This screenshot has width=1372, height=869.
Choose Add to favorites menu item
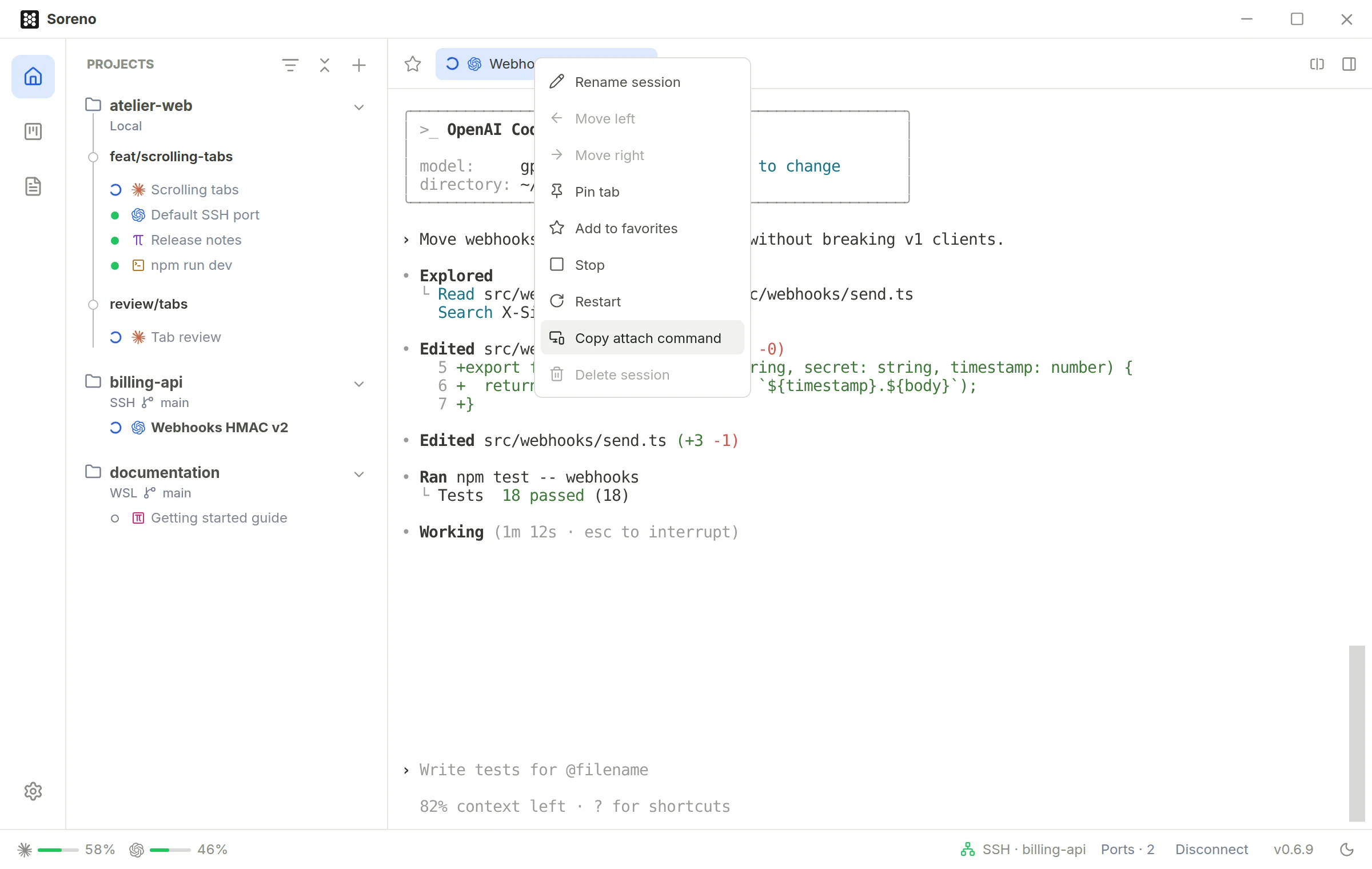642,229
